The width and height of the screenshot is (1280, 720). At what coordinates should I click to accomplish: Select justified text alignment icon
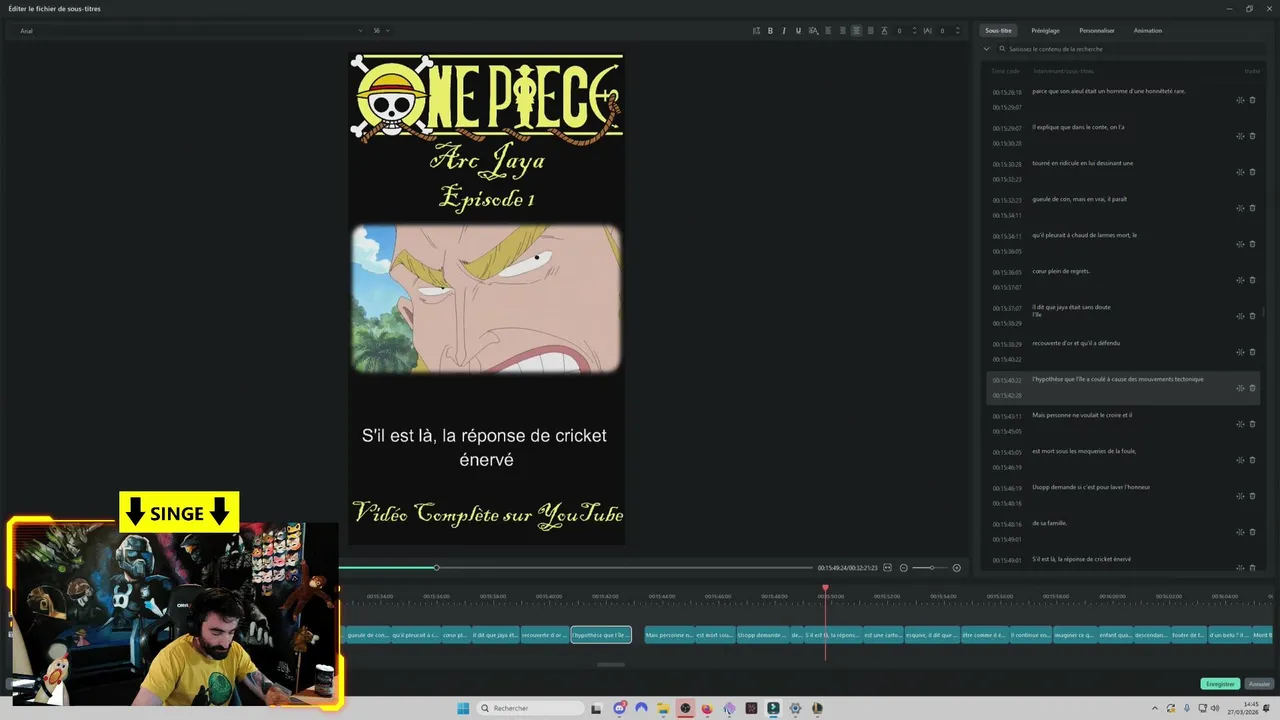[x=870, y=31]
